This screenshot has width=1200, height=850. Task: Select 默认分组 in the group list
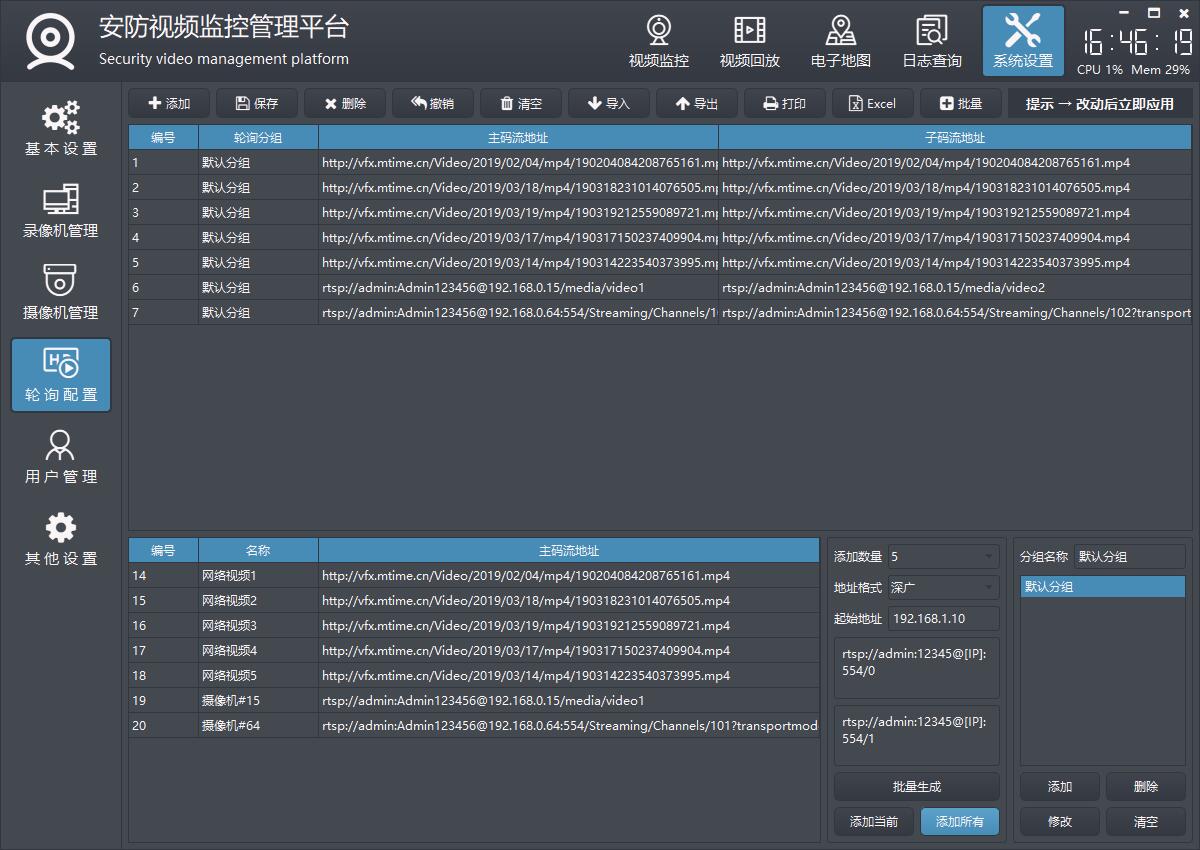1102,587
